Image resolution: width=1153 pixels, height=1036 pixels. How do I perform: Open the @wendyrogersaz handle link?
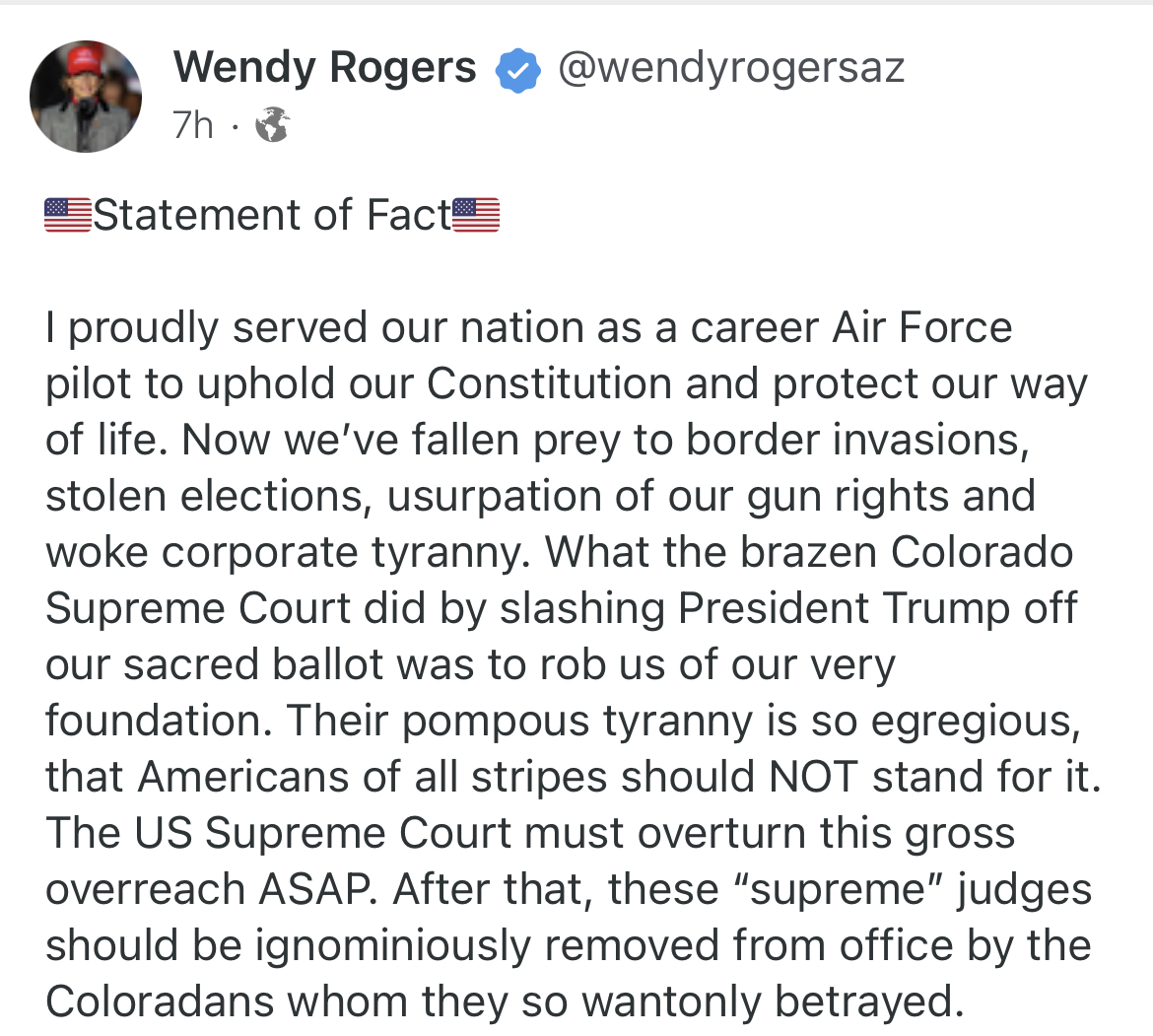pos(730,68)
